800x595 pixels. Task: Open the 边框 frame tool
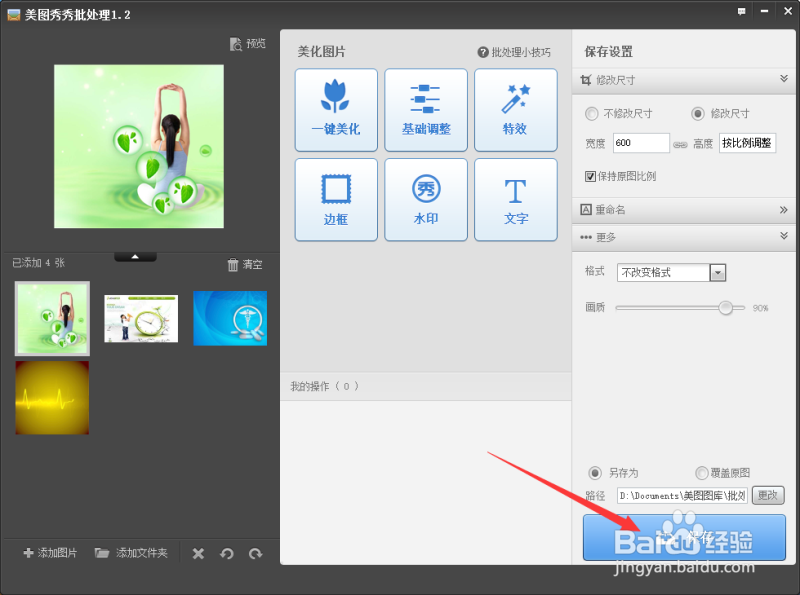point(336,199)
